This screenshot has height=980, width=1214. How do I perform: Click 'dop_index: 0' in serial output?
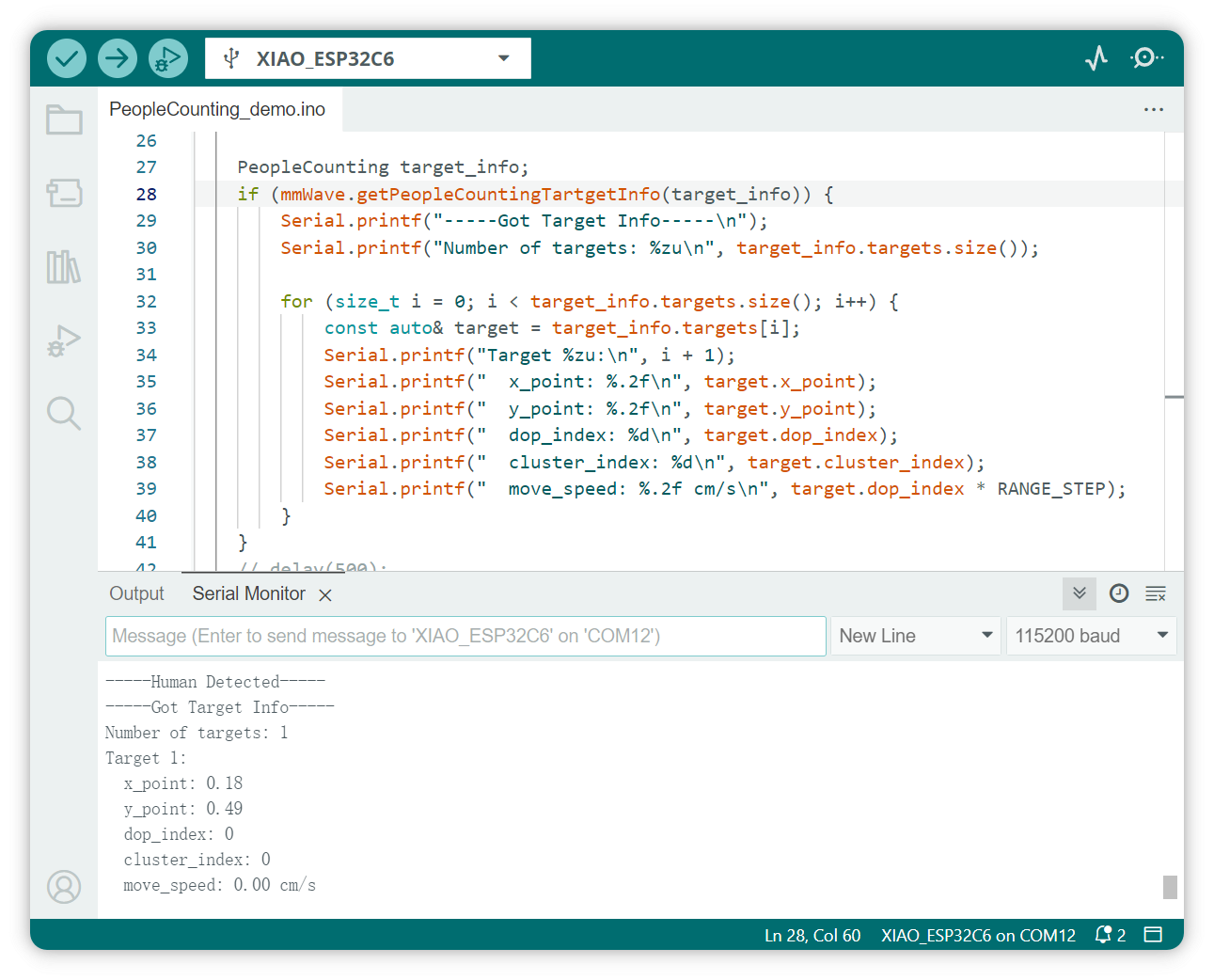pyautogui.click(x=179, y=834)
